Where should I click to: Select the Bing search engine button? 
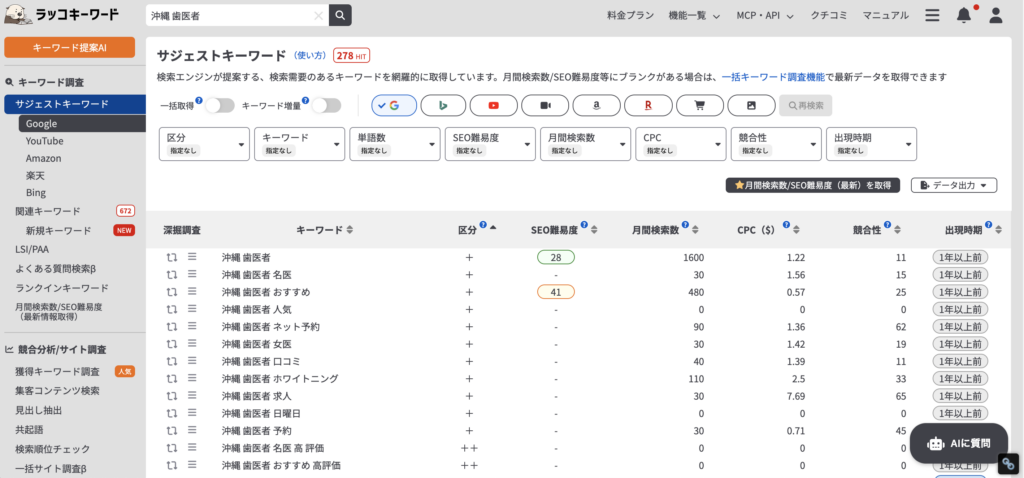443,105
